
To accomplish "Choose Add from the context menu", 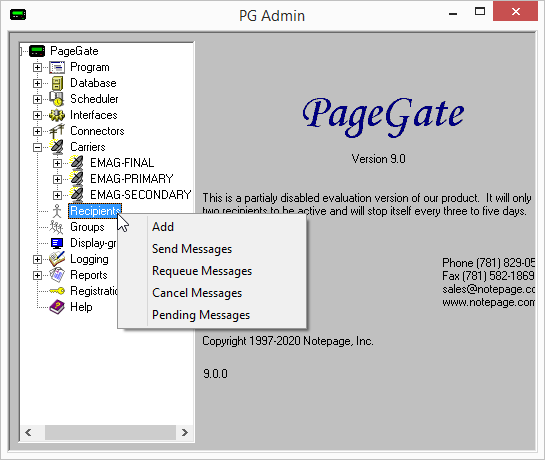I will [212, 227].
